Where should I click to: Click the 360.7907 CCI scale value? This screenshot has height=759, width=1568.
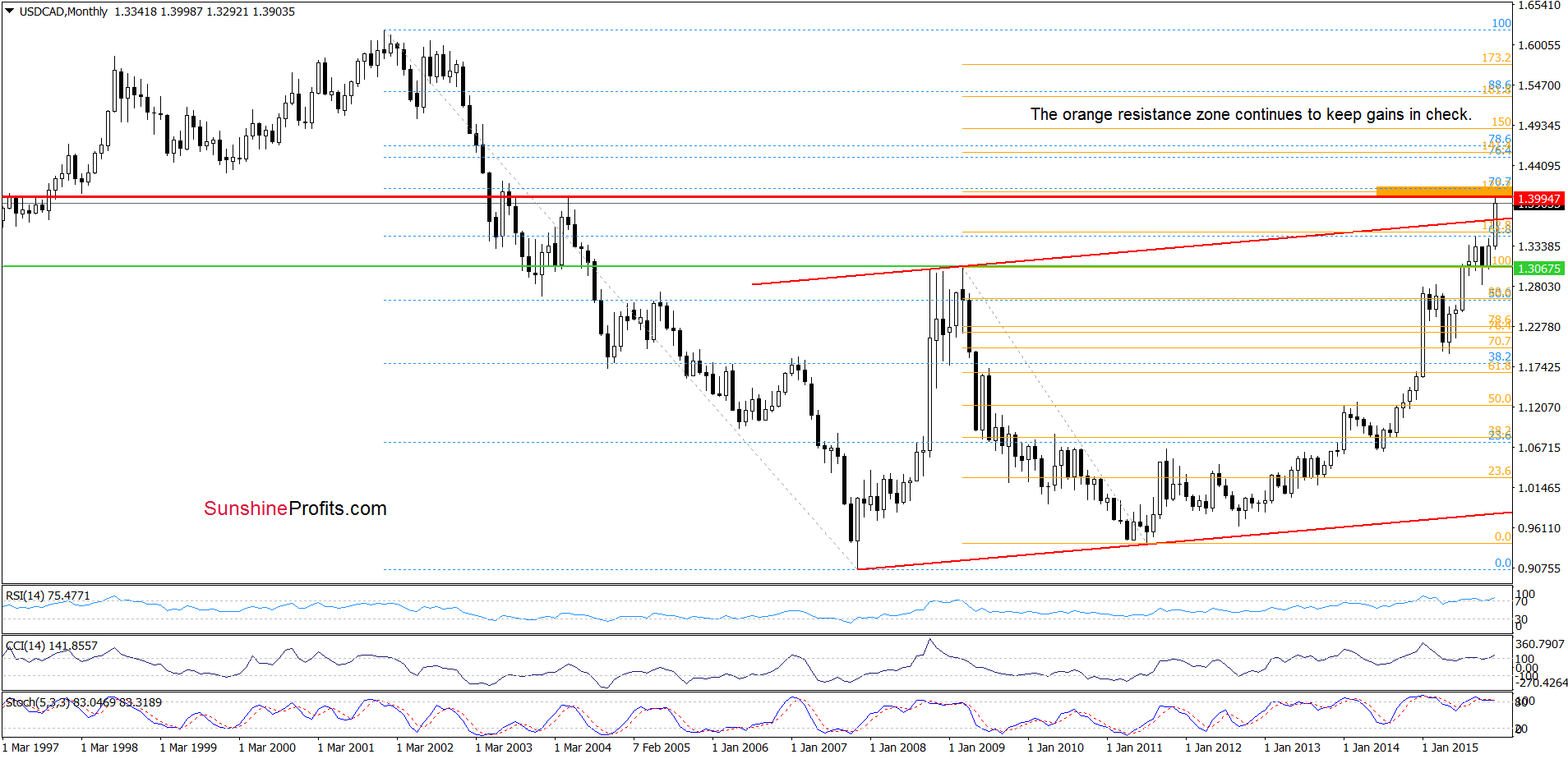[x=1541, y=644]
